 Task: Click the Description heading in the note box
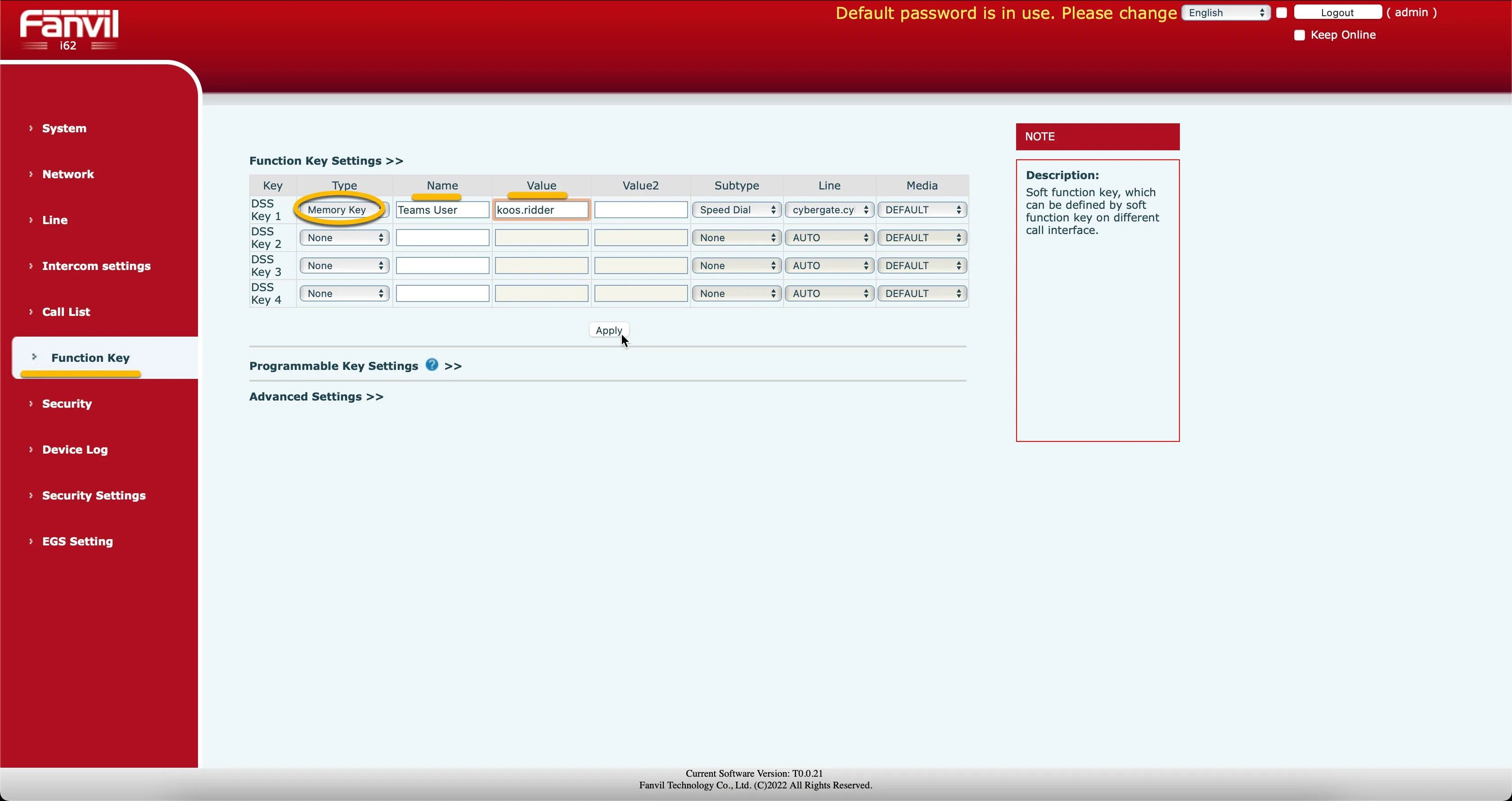tap(1062, 175)
